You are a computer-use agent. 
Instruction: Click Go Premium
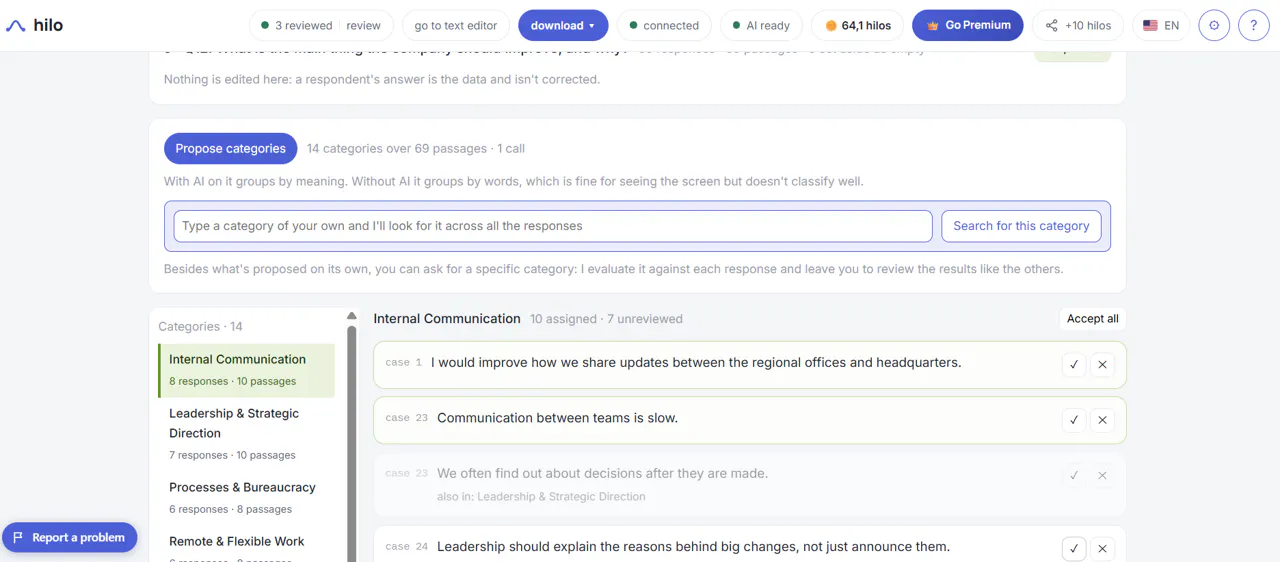point(968,25)
